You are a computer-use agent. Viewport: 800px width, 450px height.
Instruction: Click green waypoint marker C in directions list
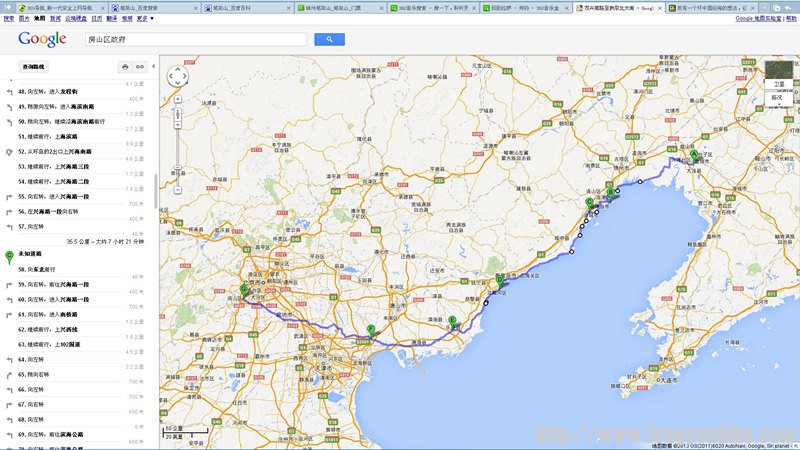(9, 256)
